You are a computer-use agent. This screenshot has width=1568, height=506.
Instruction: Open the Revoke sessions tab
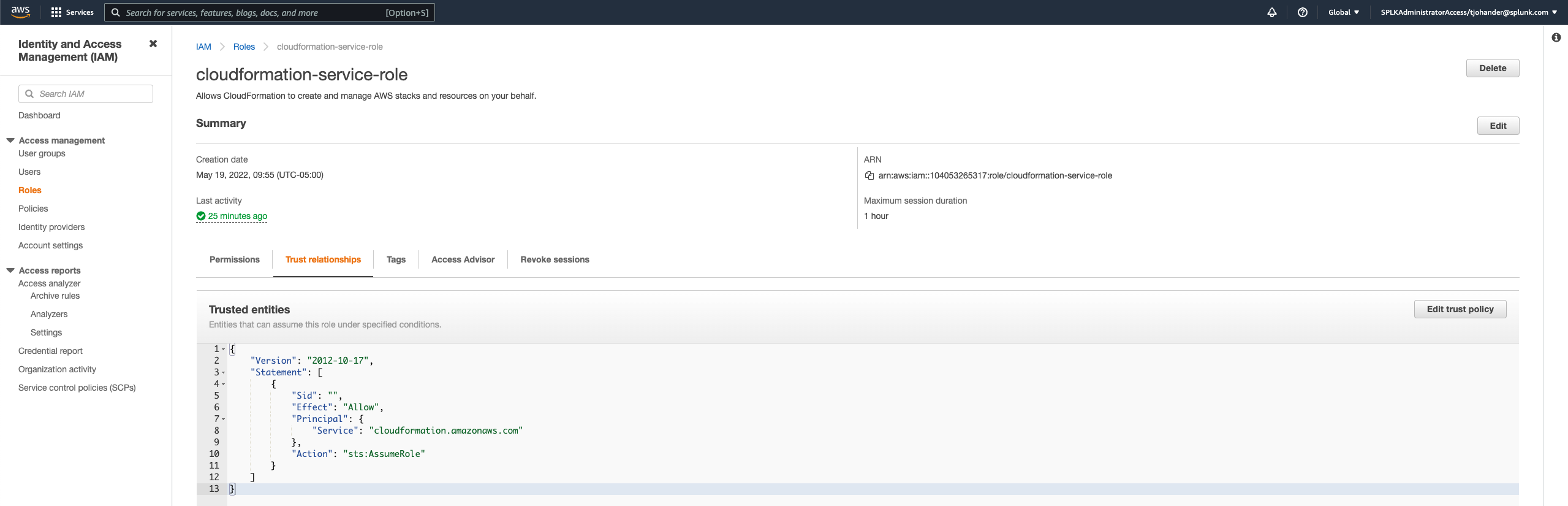pyautogui.click(x=555, y=259)
